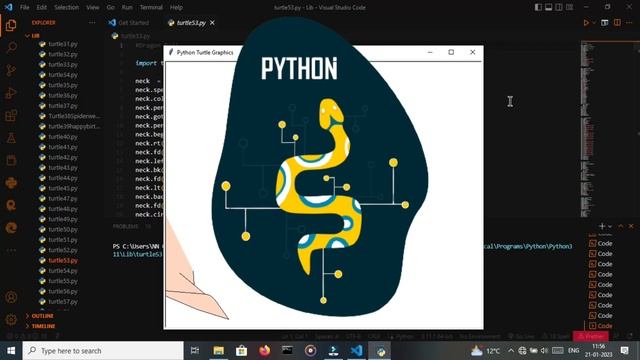The image size is (640, 360).
Task: Run Python file with the play button
Action: [586, 23]
